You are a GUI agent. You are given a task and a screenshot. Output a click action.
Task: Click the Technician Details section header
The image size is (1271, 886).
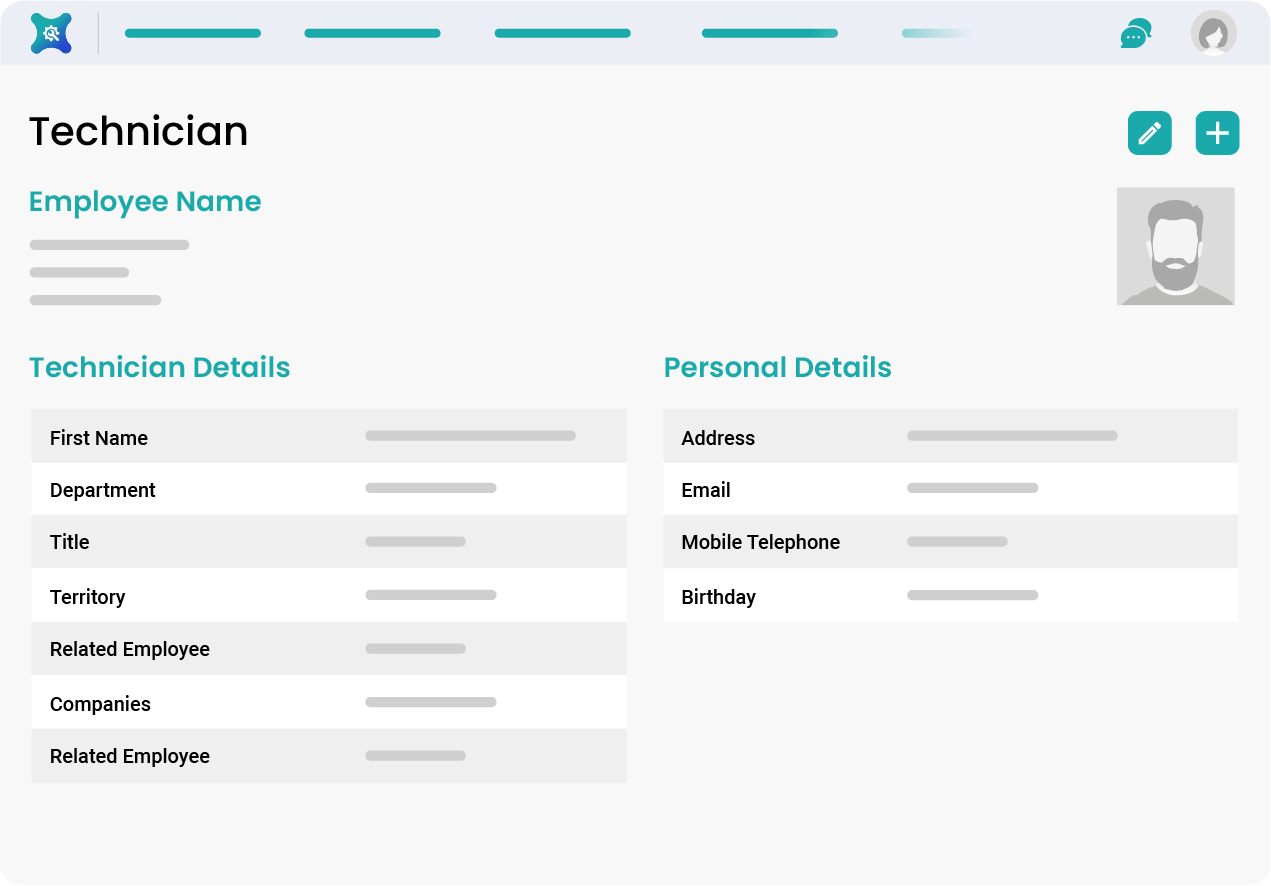coord(159,367)
